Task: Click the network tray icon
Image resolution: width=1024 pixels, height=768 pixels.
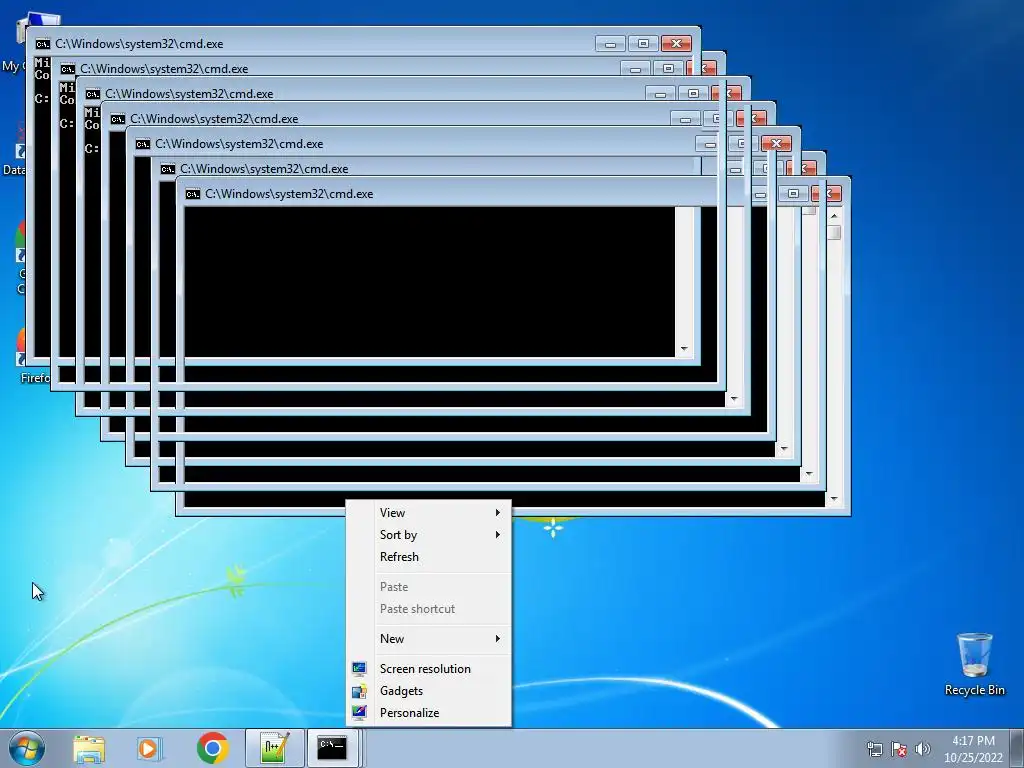Action: tap(874, 749)
